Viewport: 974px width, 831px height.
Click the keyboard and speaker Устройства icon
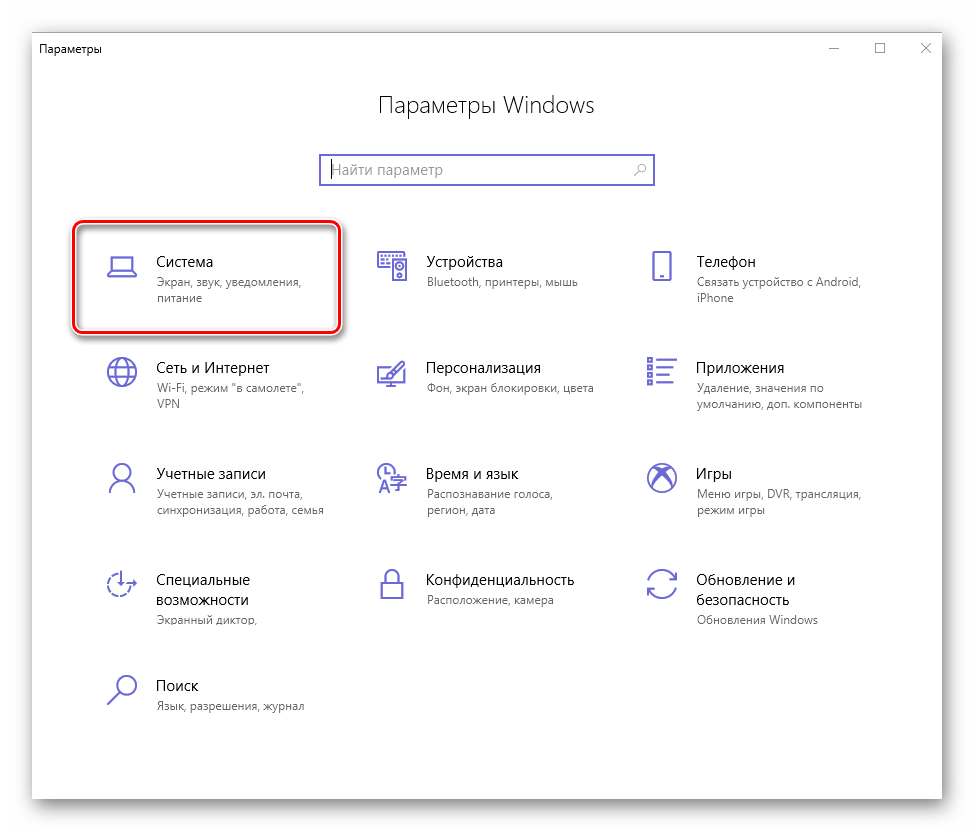tap(391, 266)
